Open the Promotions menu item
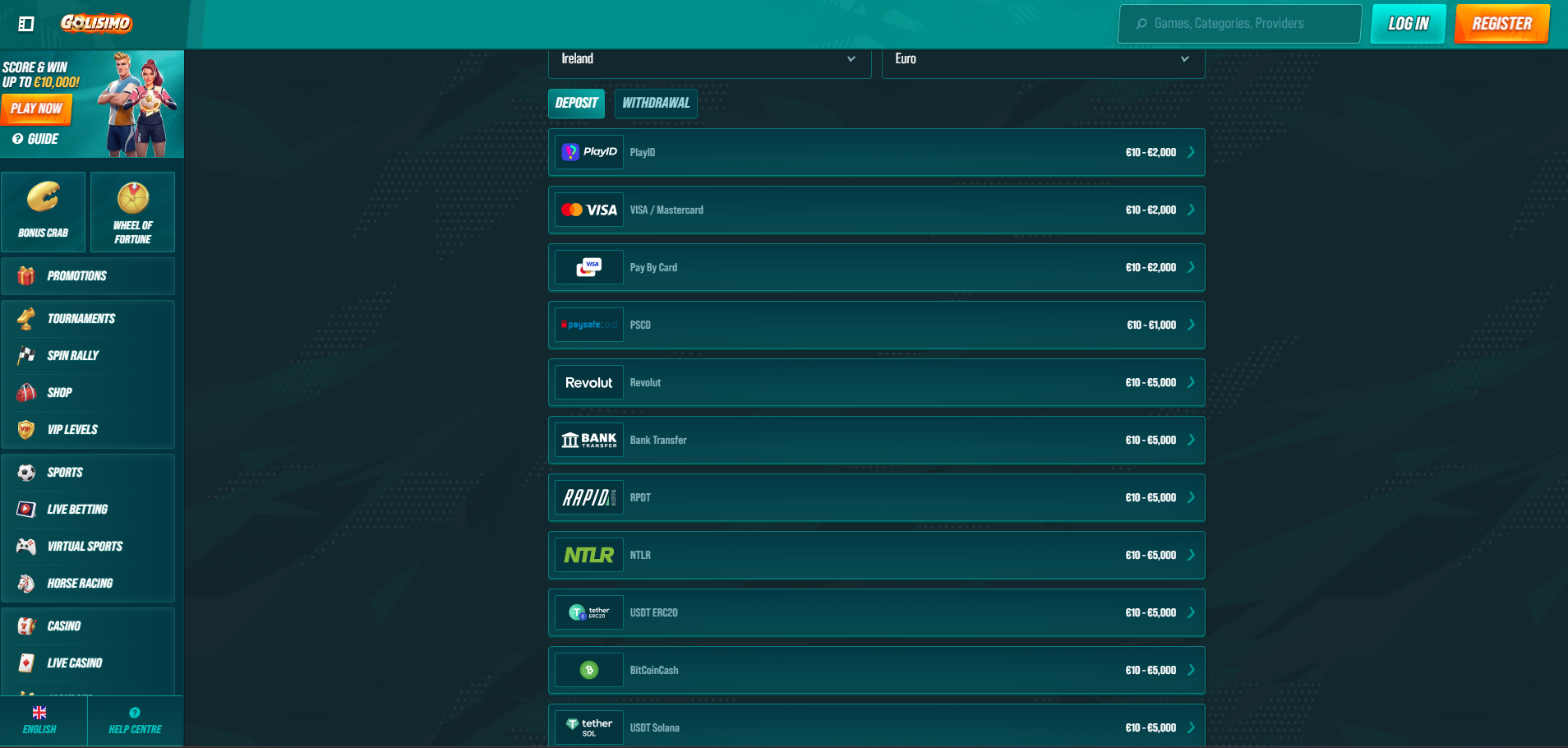 tap(88, 276)
